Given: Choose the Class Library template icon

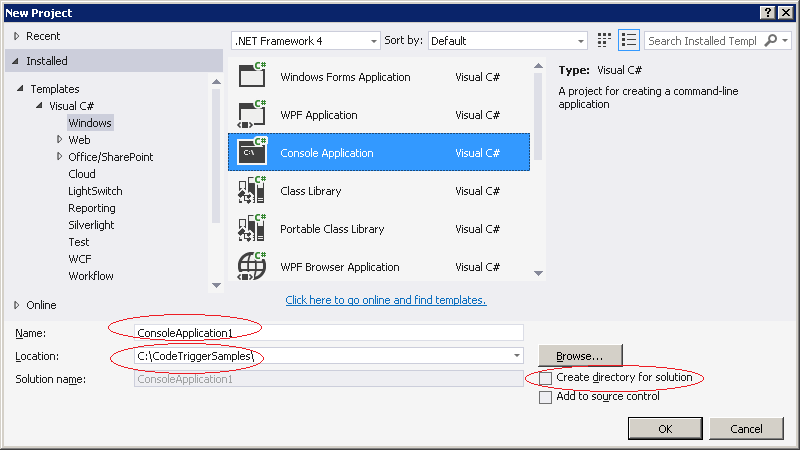Looking at the screenshot, I should click(x=252, y=191).
